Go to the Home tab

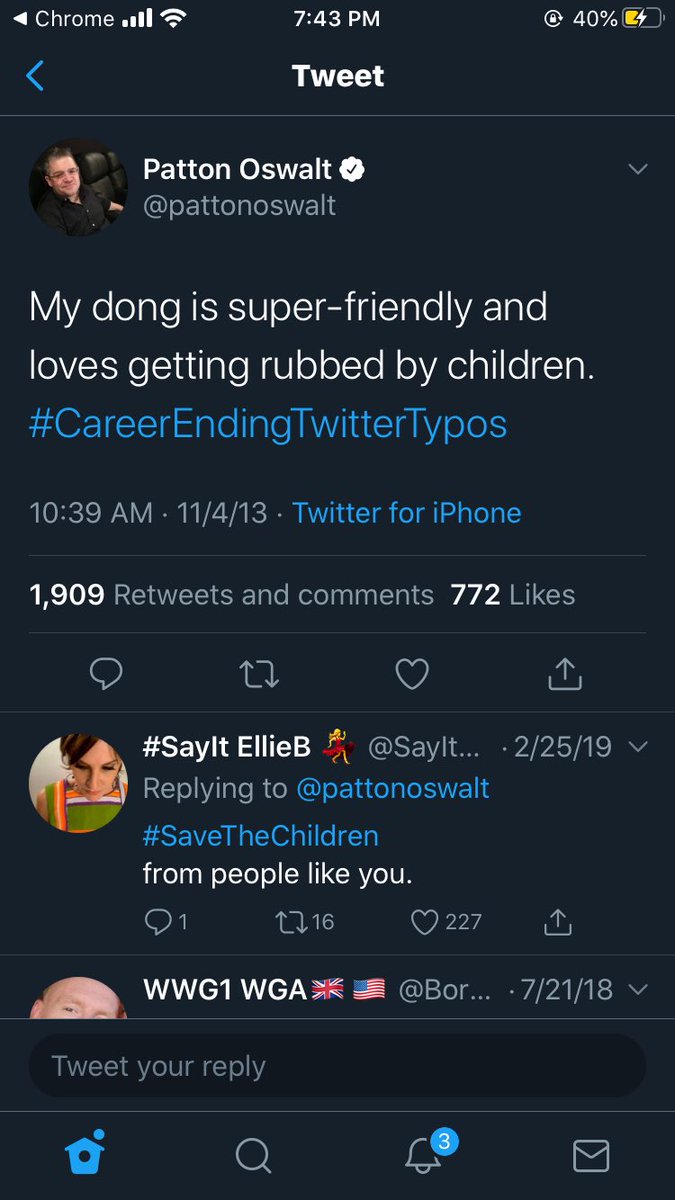[x=84, y=1155]
